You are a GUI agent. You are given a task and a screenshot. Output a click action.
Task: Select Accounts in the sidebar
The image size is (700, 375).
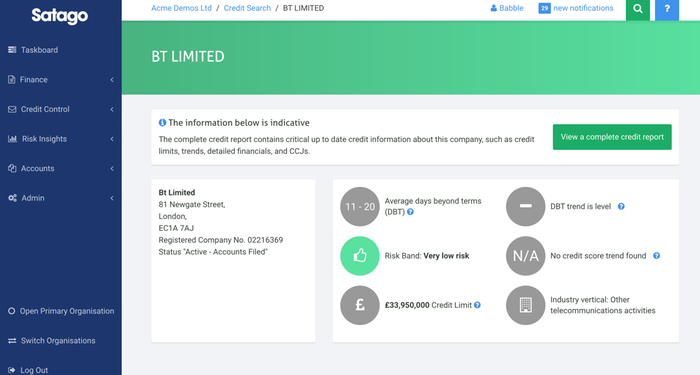[38, 168]
